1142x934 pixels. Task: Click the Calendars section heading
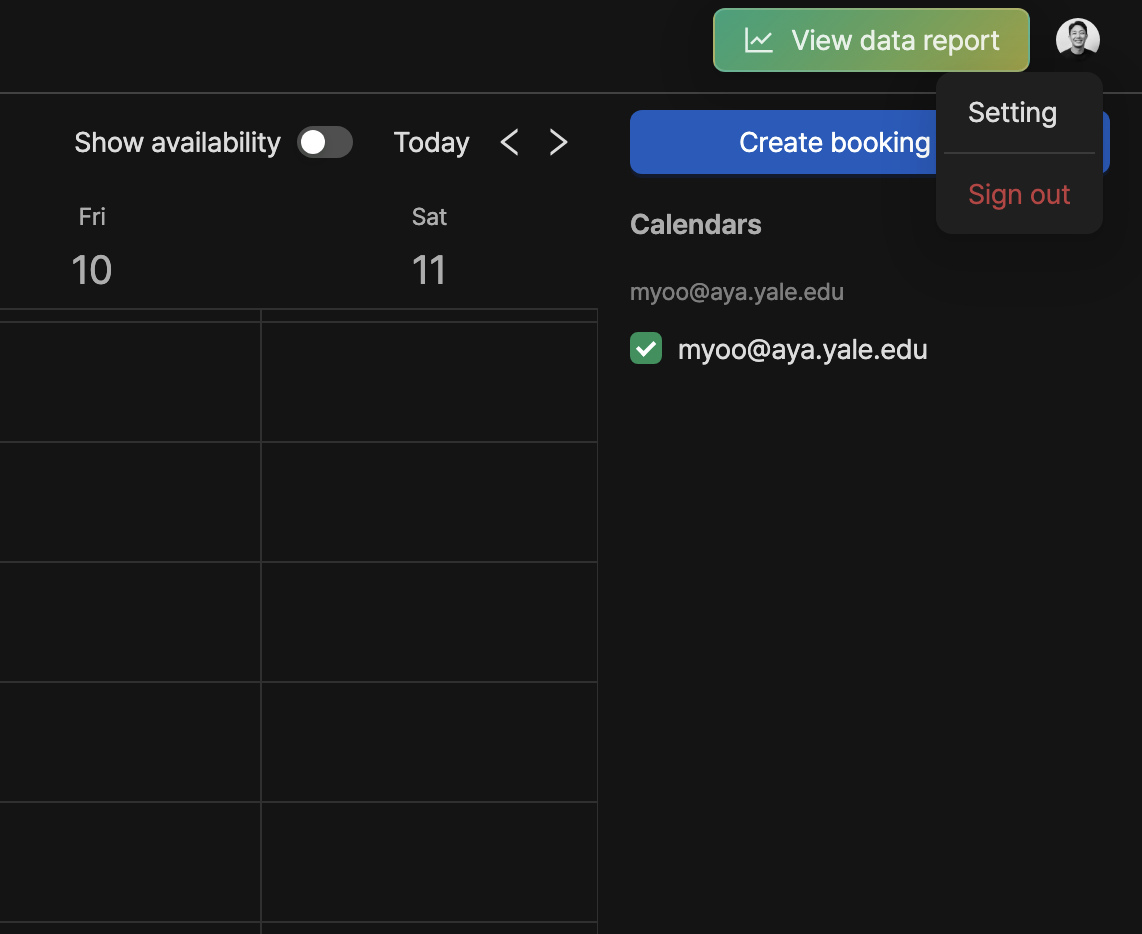click(x=695, y=225)
